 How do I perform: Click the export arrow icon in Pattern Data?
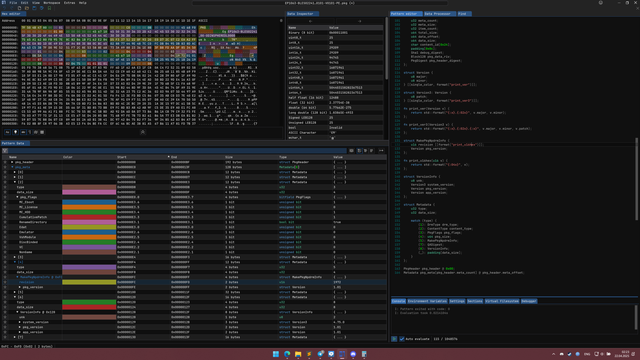pos(381,151)
